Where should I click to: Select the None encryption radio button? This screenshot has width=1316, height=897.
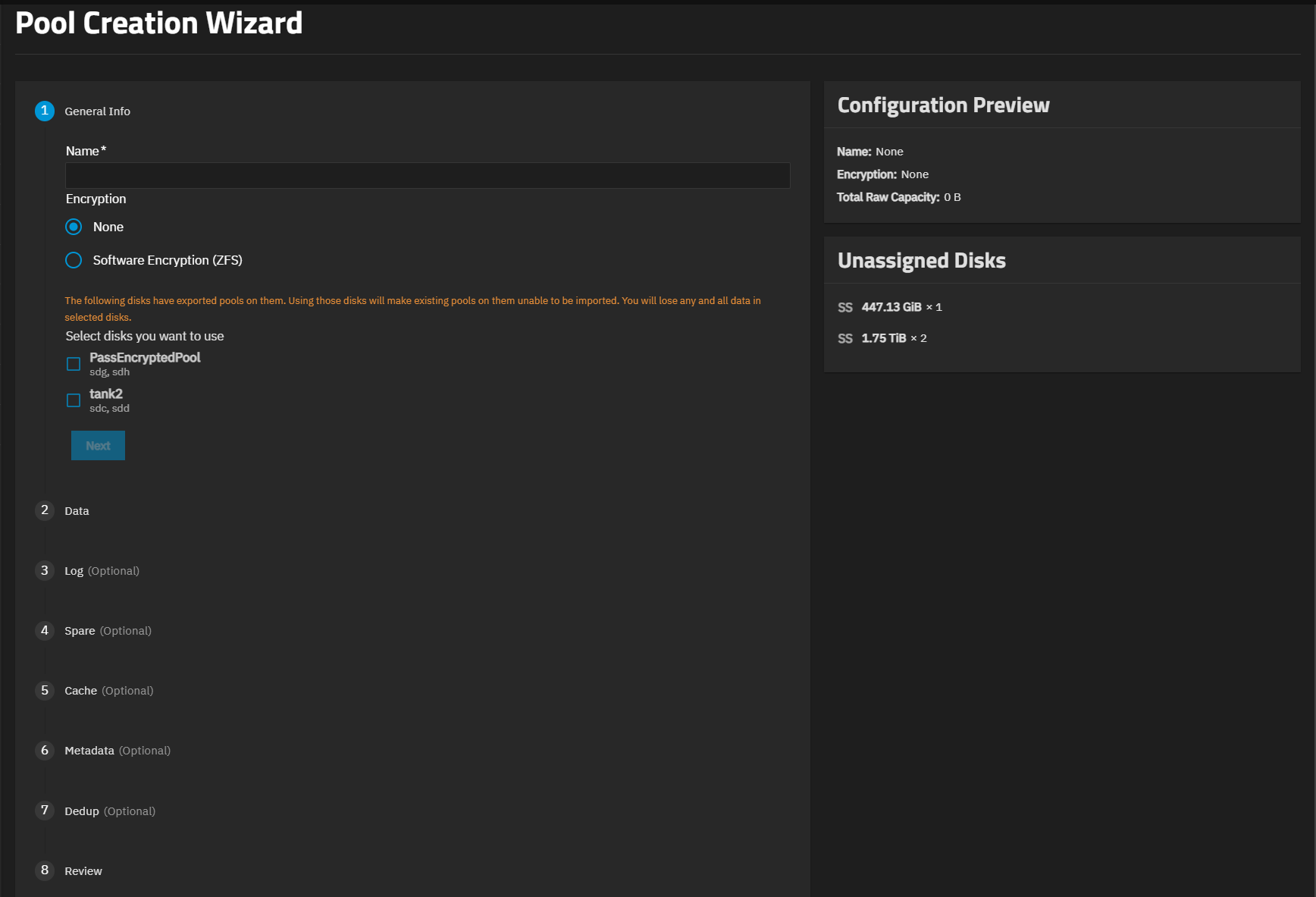[x=74, y=227]
